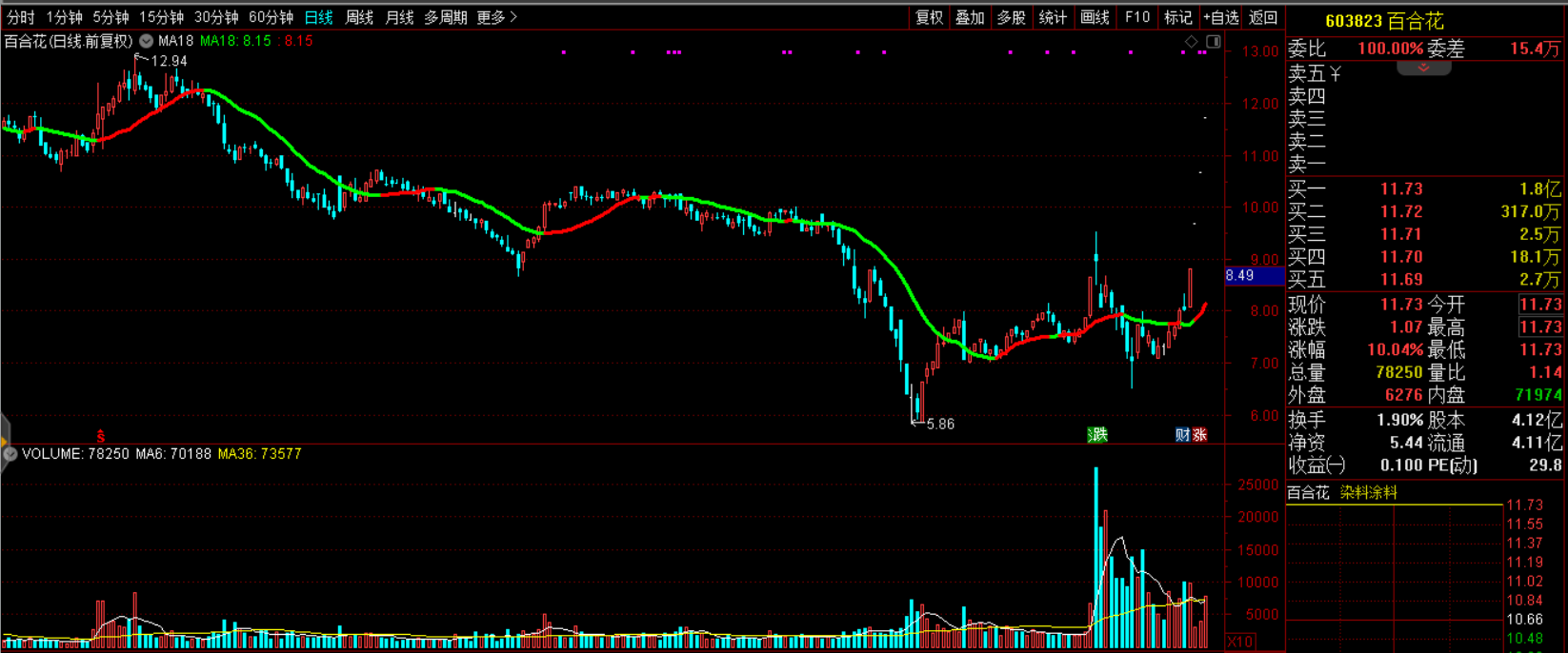Viewport: 1568px width, 653px height.
Task: Select the 60分钟 period tab
Action: [x=271, y=17]
